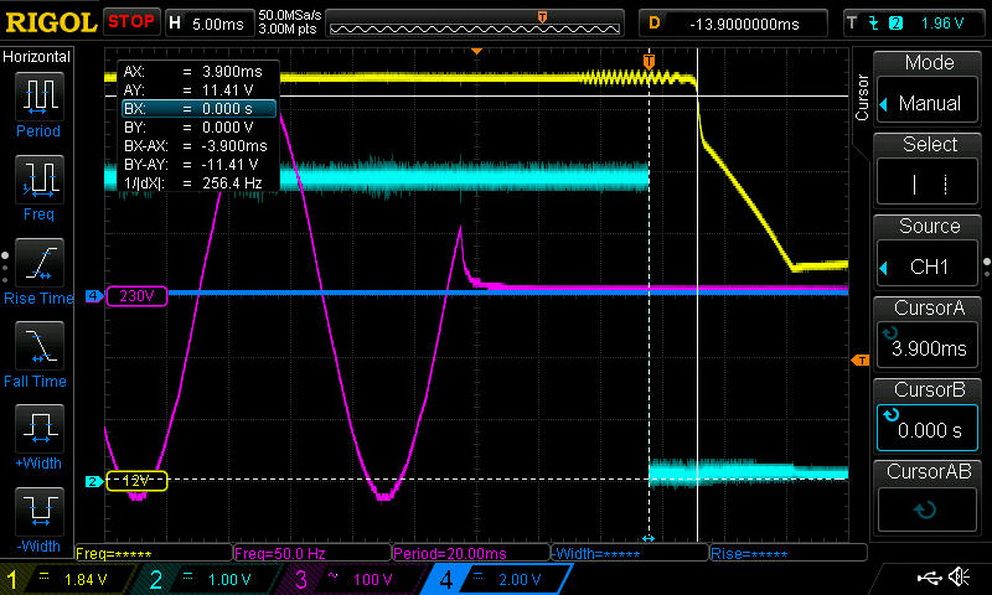992x595 pixels.
Task: Open the cursor Select menu
Action: pos(927,170)
